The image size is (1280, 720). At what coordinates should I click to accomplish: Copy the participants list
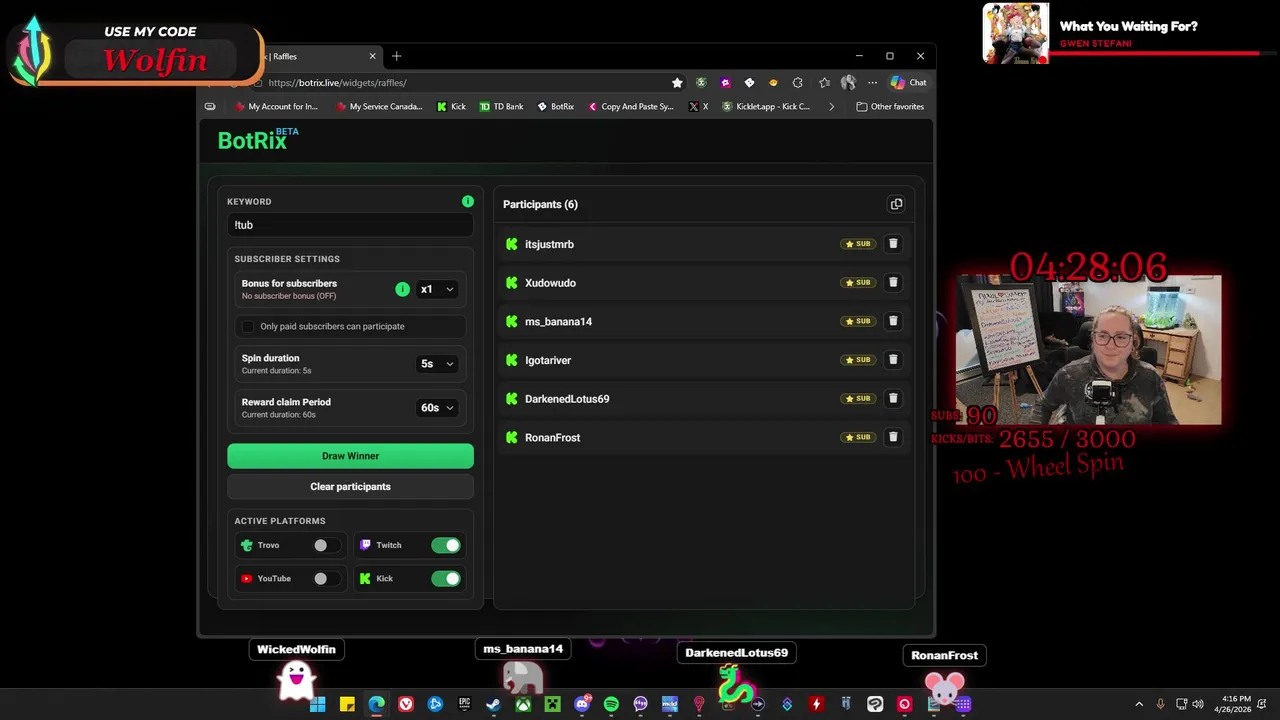coord(896,204)
